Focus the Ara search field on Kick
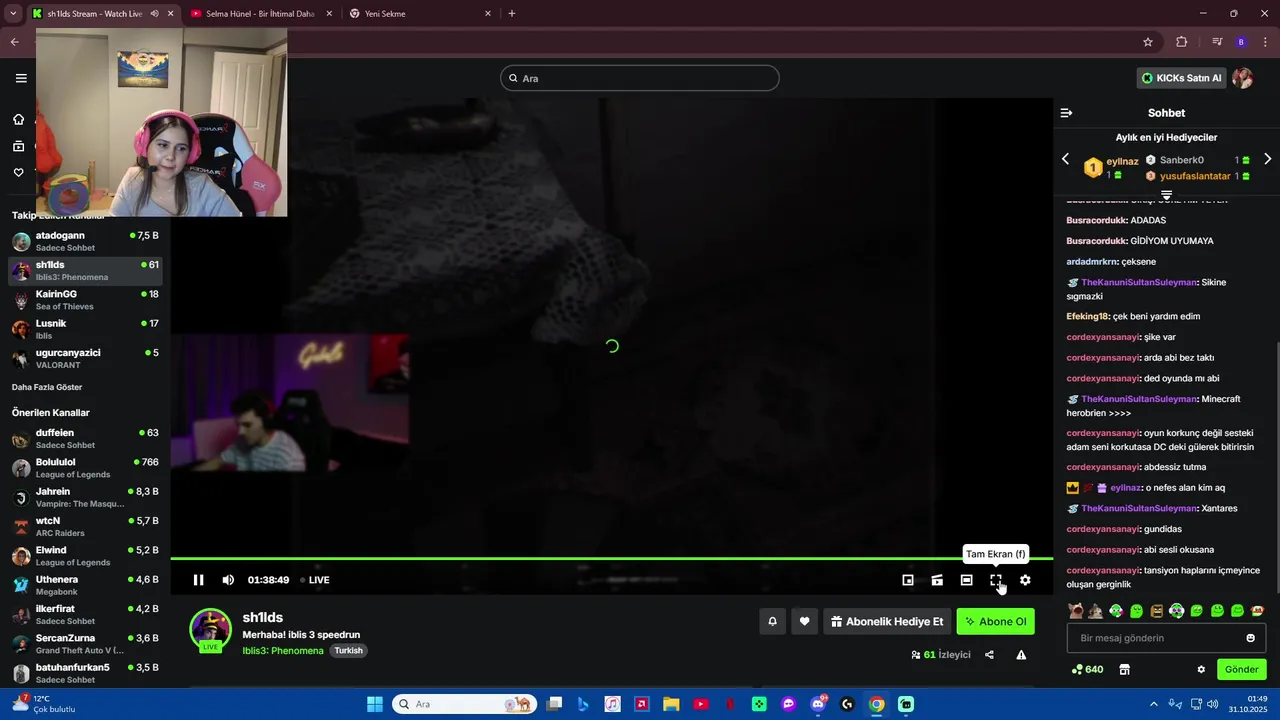The height and width of the screenshot is (720, 1280). click(x=640, y=78)
